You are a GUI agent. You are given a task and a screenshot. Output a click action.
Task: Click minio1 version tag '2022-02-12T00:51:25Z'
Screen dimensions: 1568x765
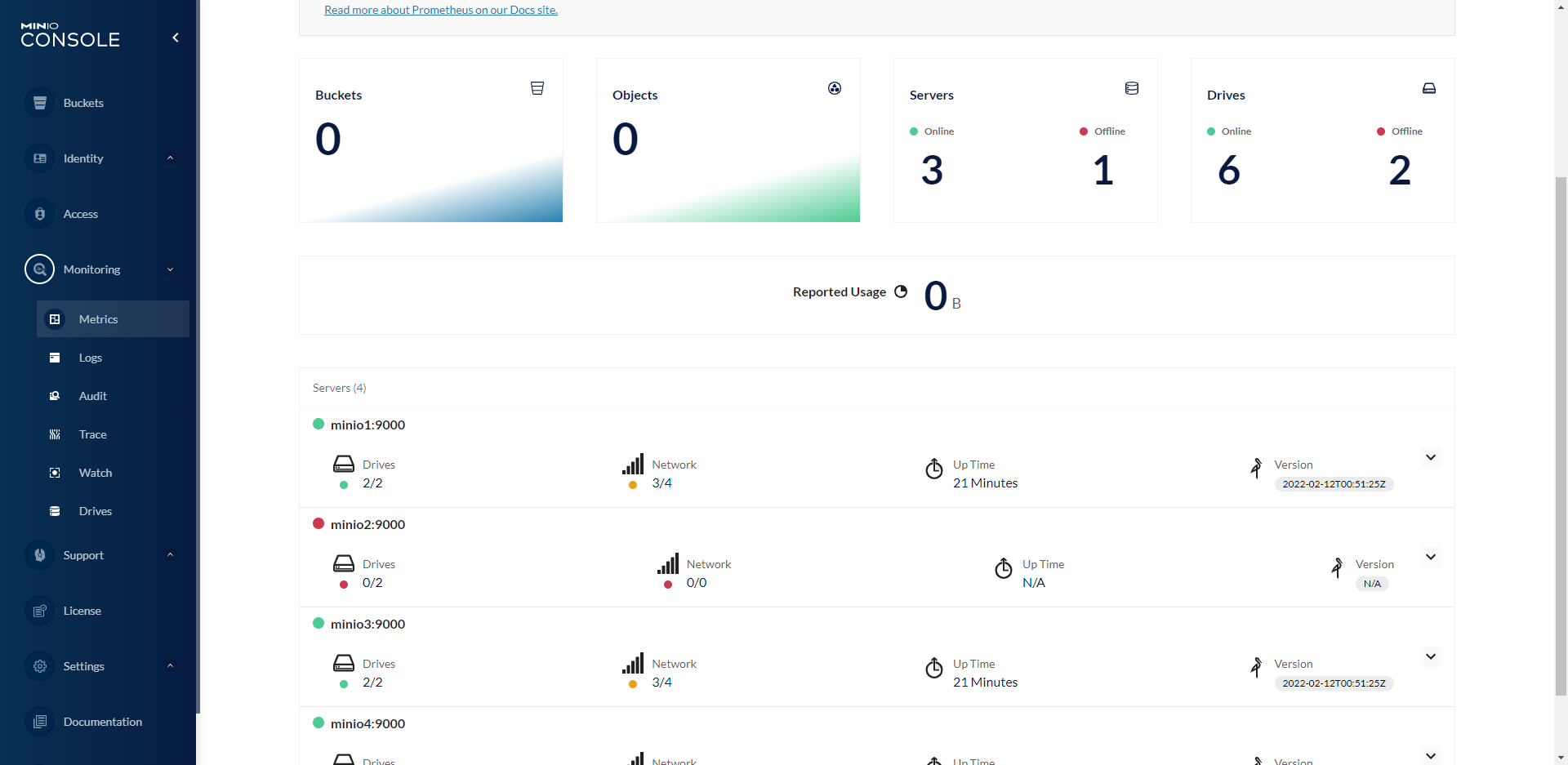tap(1334, 484)
